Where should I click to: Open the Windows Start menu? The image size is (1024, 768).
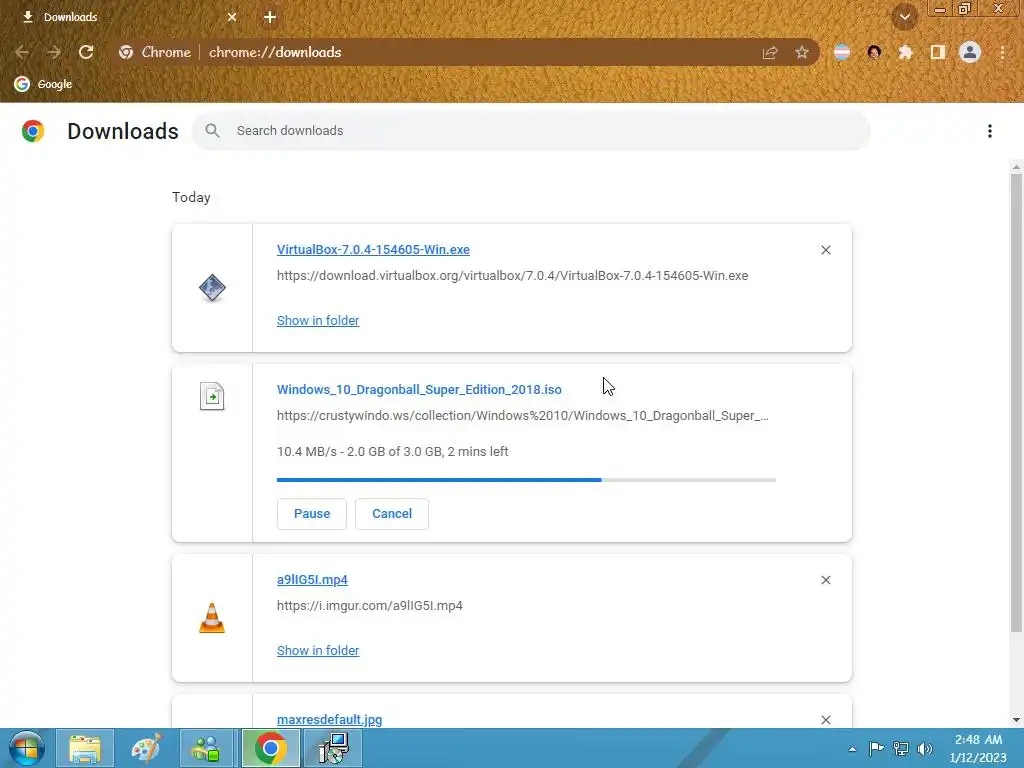[26, 748]
